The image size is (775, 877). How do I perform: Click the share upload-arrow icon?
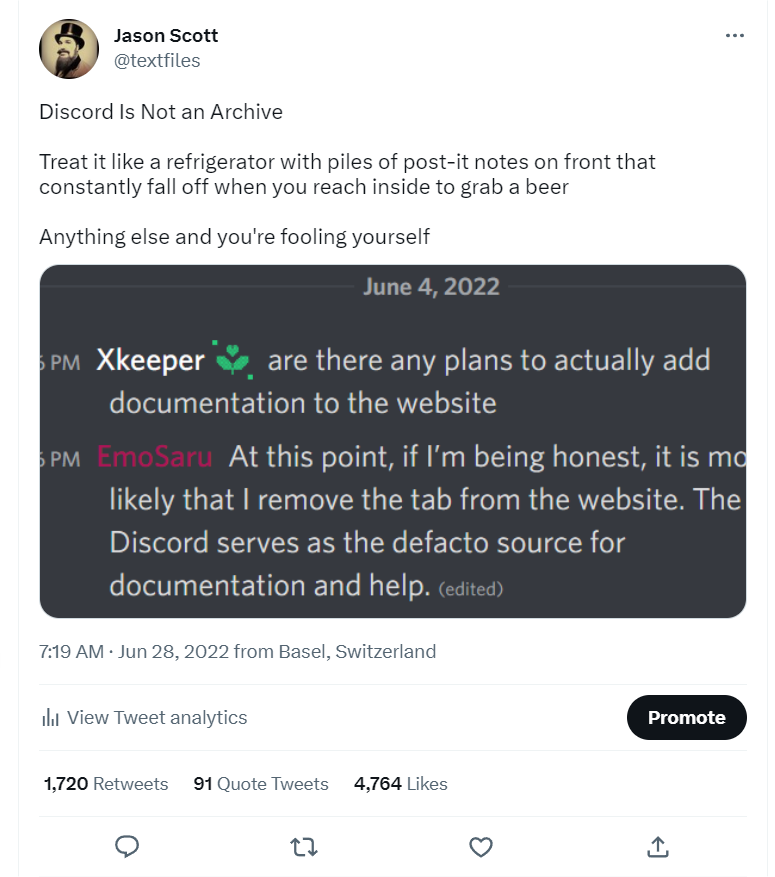[657, 846]
